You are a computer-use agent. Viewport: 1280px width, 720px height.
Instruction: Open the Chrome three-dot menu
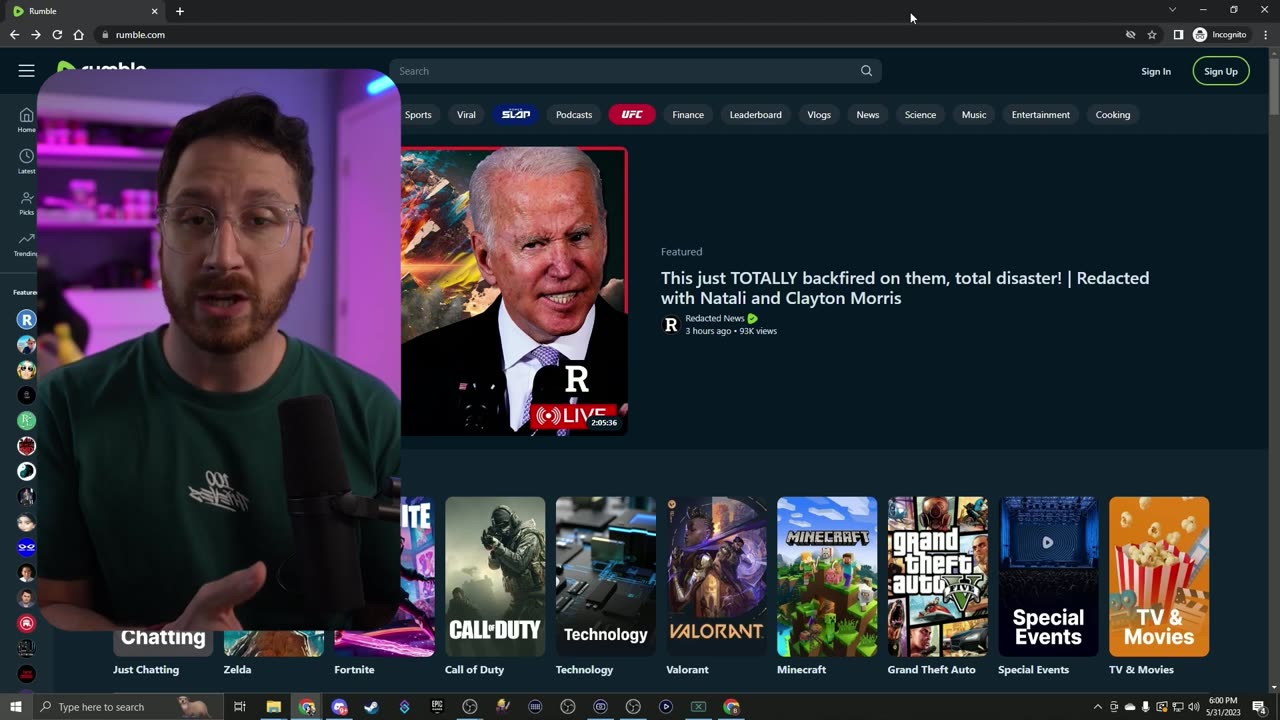tap(1266, 35)
